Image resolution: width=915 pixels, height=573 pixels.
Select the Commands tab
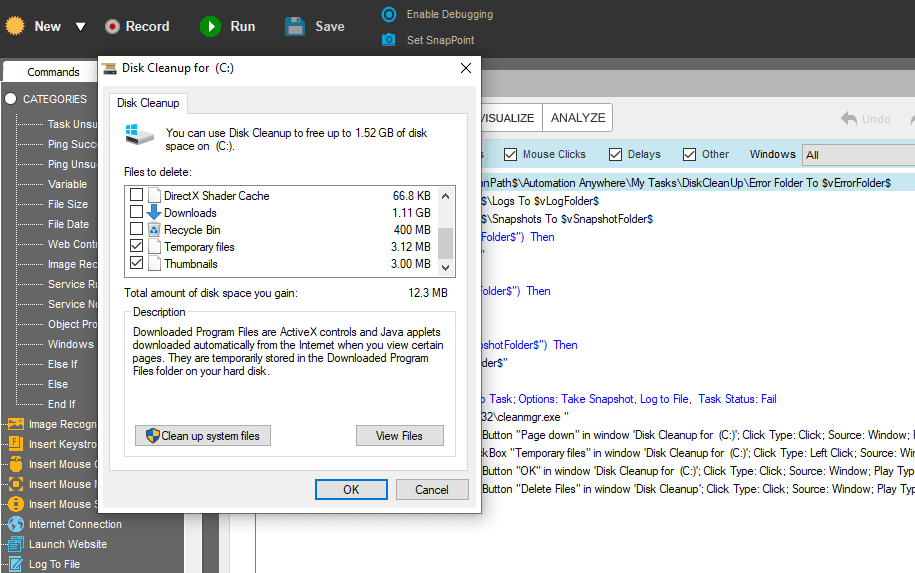(53, 72)
